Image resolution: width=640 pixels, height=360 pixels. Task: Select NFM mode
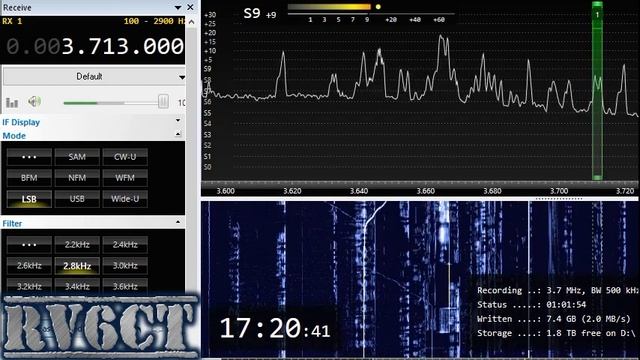coord(77,178)
